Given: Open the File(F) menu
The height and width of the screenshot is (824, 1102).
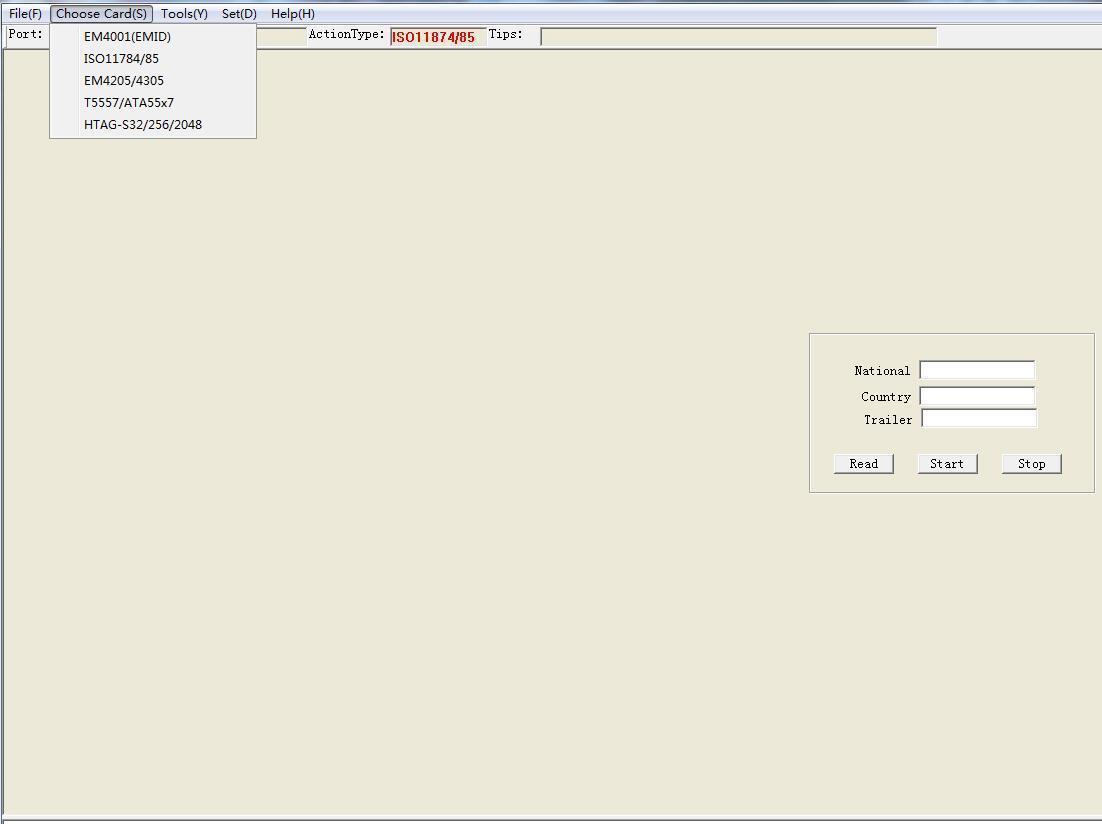Looking at the screenshot, I should click(x=25, y=14).
